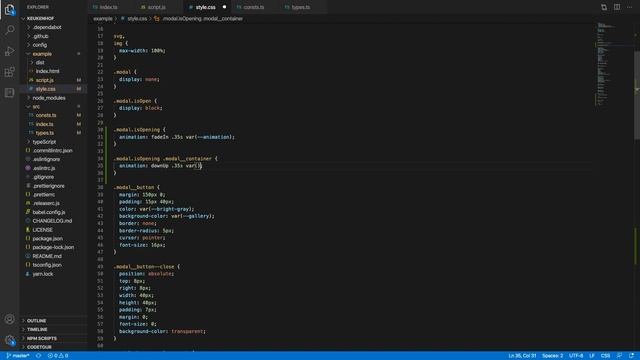Open babel.config.js in the explorer

53,212
